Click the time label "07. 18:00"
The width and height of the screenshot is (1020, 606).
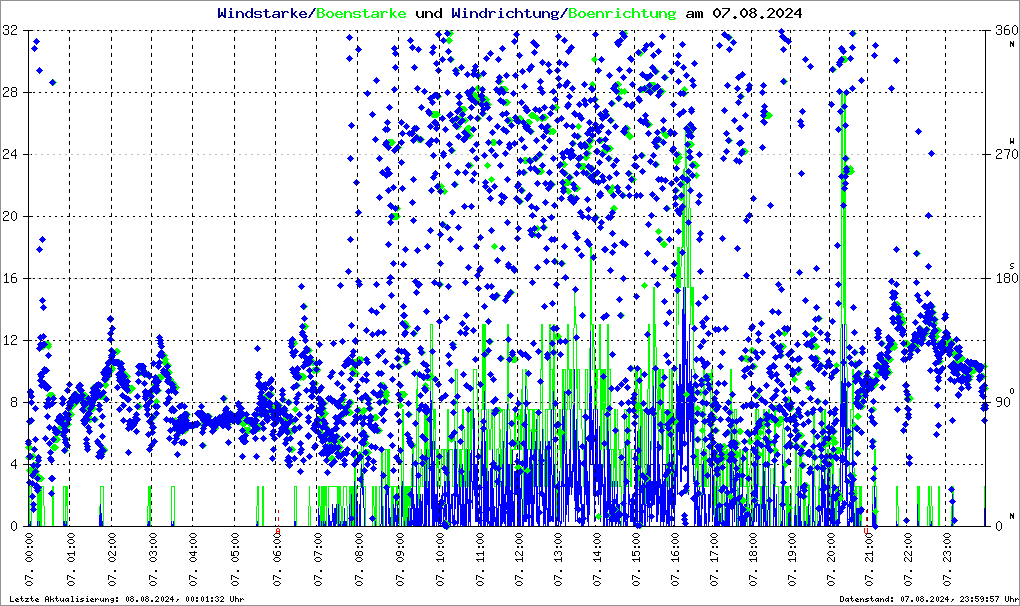753,559
